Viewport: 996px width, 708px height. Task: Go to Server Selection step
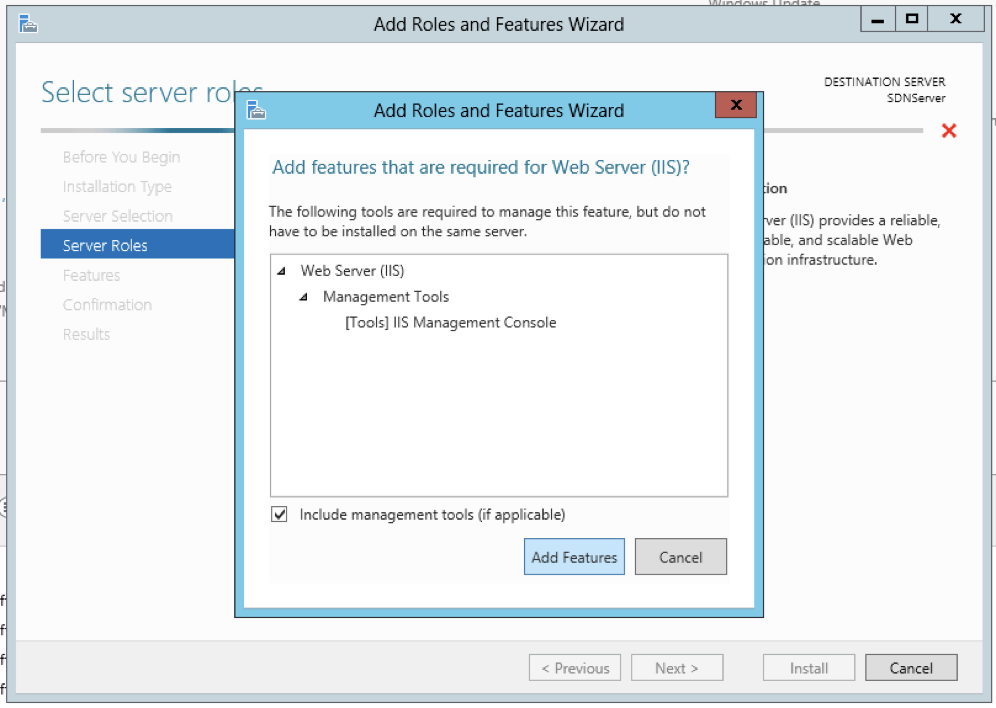pyautogui.click(x=118, y=216)
